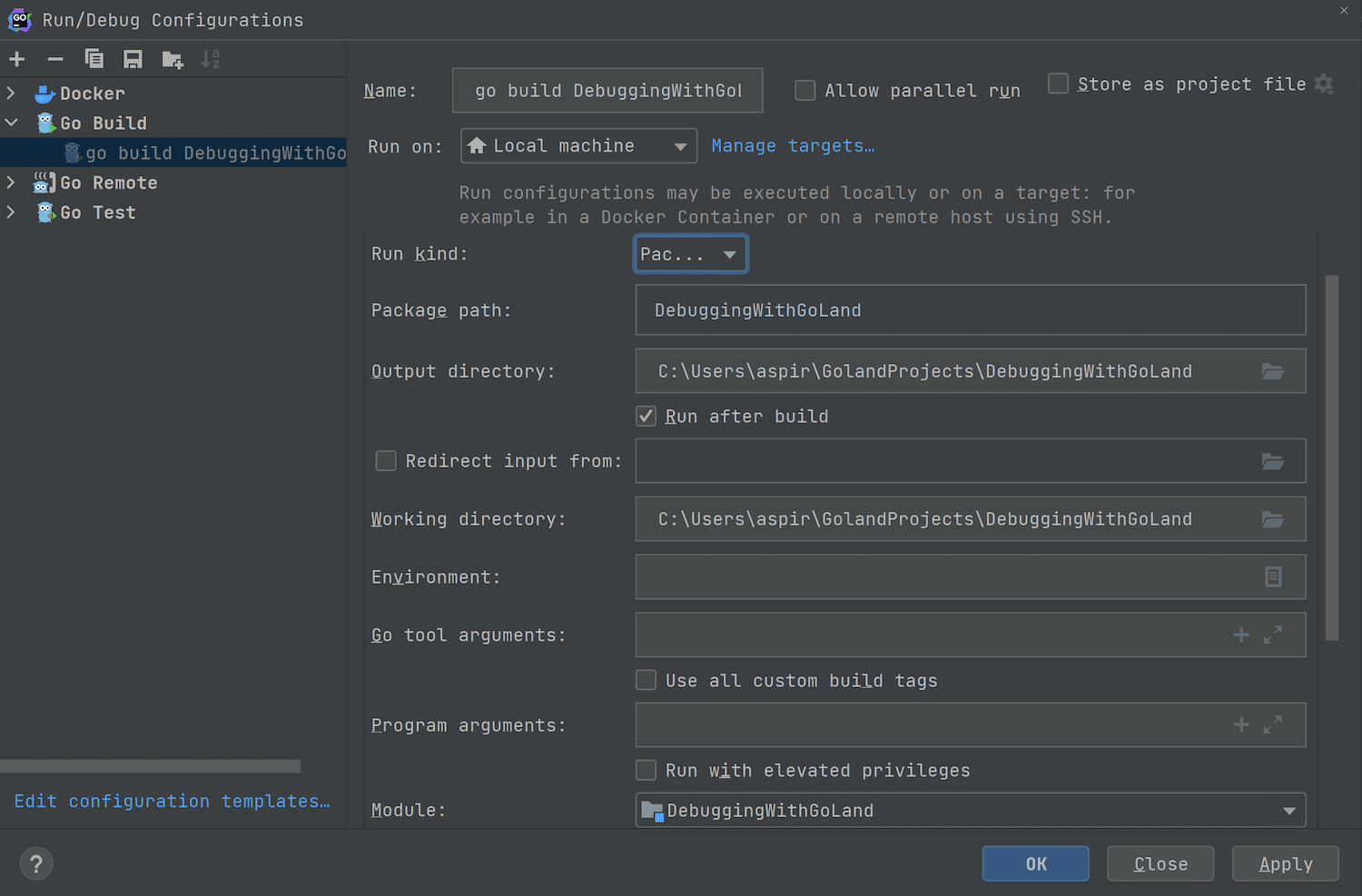Click the Apply button

pyautogui.click(x=1286, y=863)
